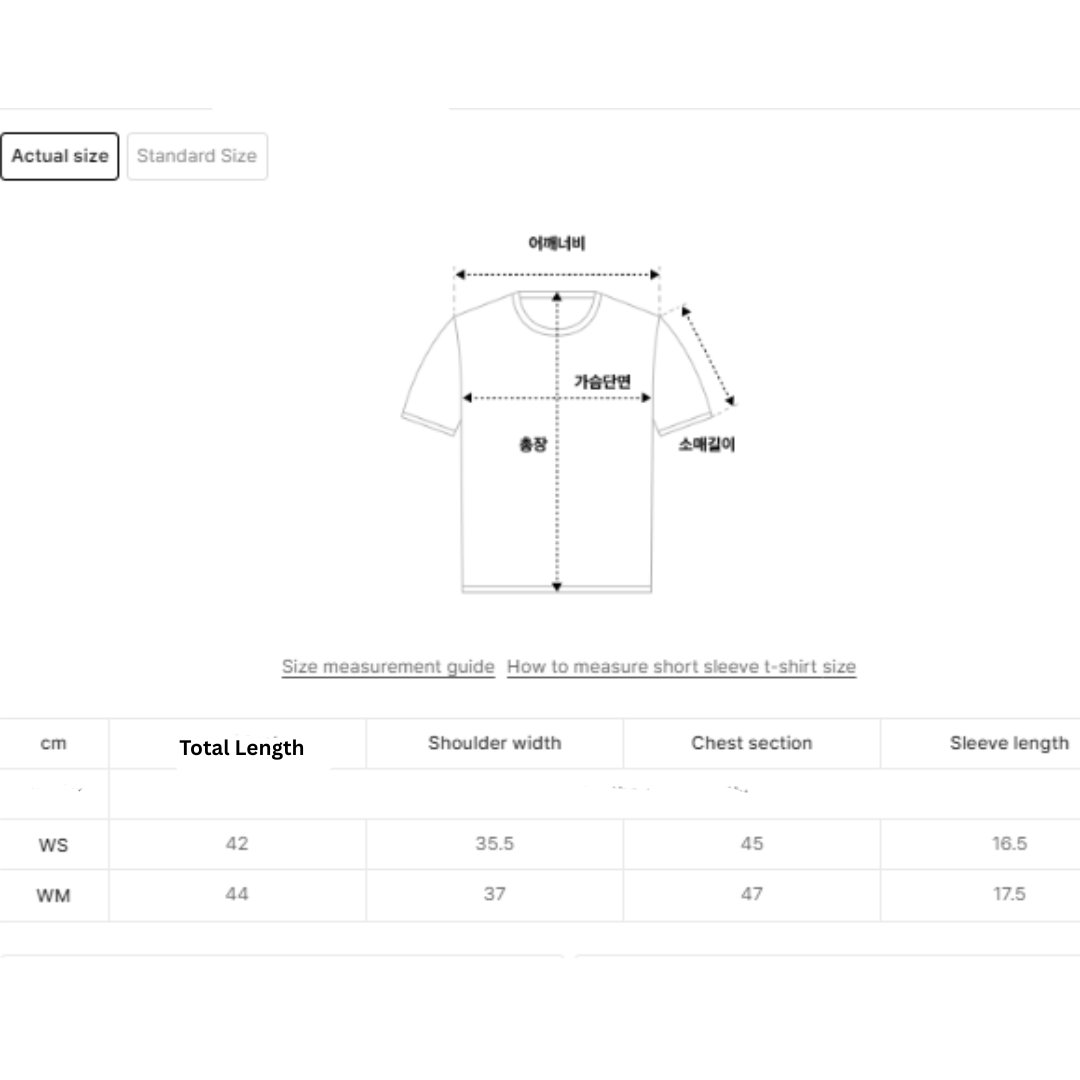Click the WS sleeve length value 16.5
This screenshot has height=1080, width=1080.
coord(1009,844)
